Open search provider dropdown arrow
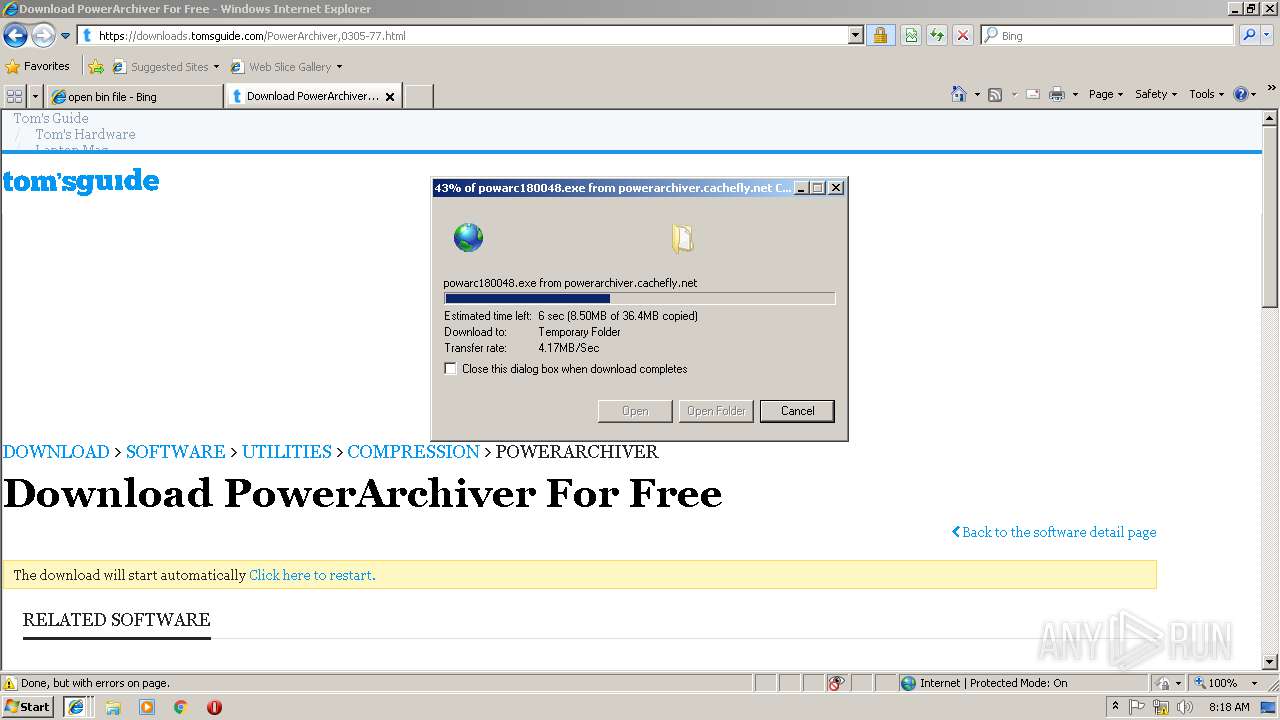 tap(1268, 35)
